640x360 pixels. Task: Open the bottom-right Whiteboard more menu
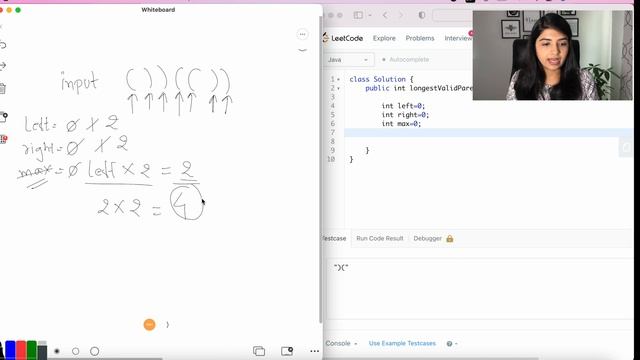pyautogui.click(x=314, y=351)
